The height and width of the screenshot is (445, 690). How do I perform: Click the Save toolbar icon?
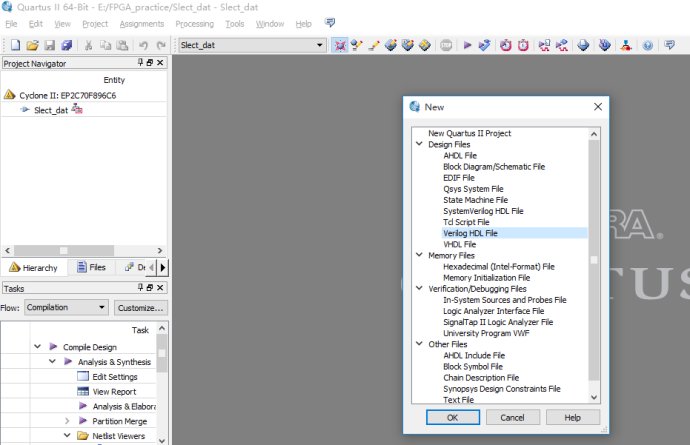(x=49, y=45)
